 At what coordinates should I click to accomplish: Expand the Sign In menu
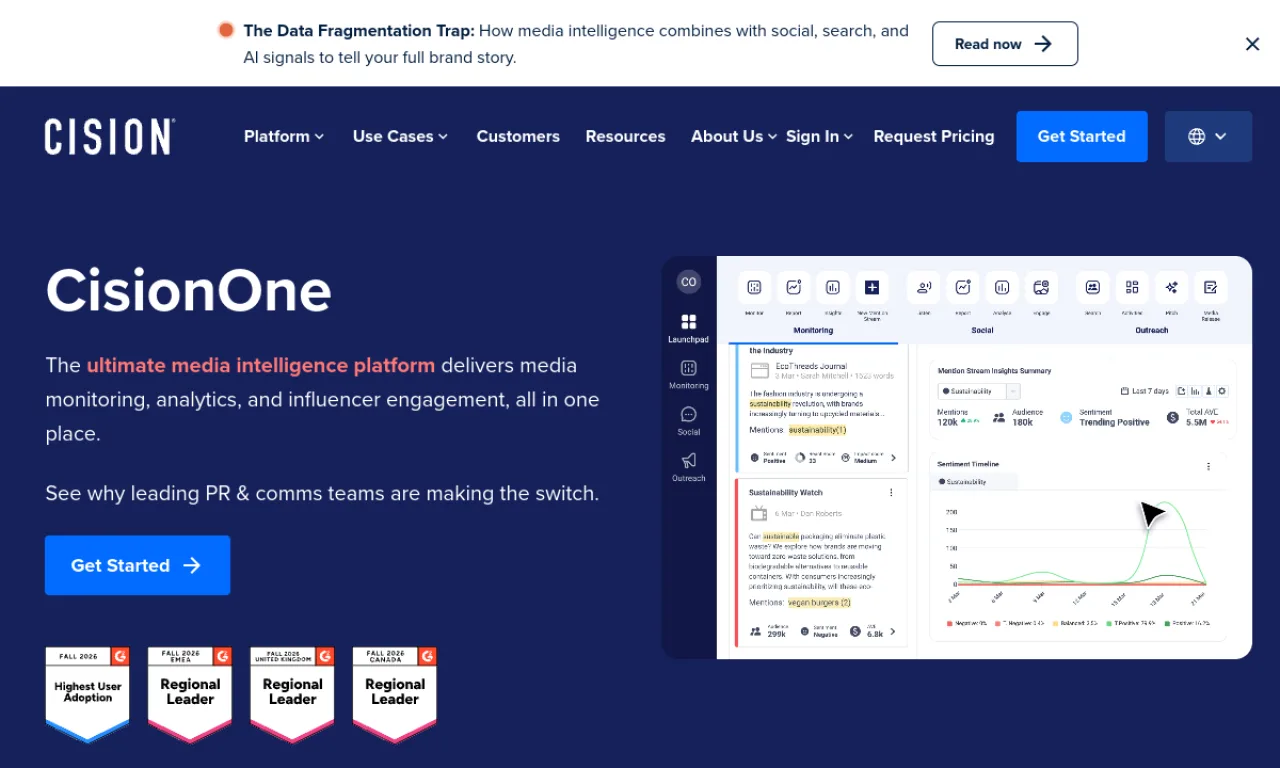[x=819, y=136]
